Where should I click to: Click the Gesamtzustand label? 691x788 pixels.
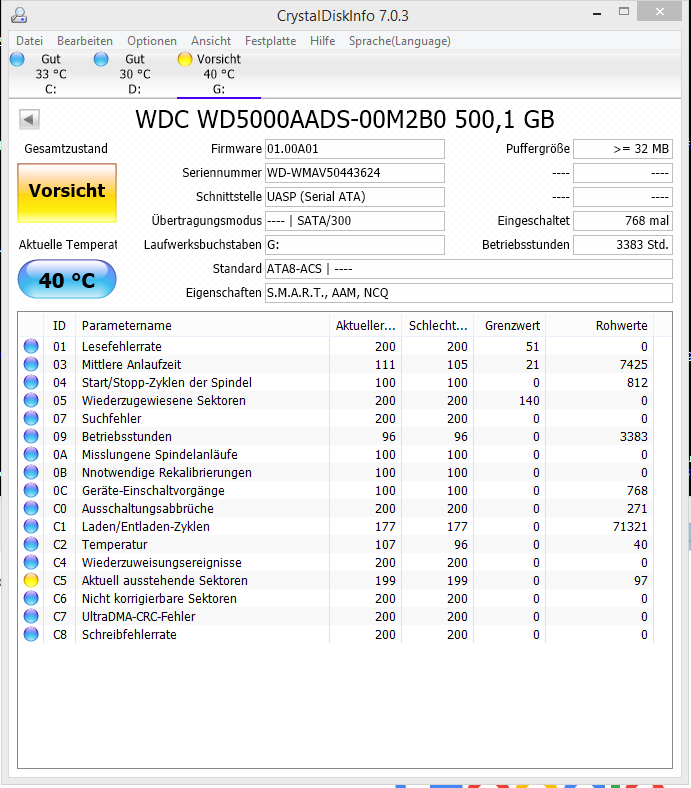click(x=66, y=149)
